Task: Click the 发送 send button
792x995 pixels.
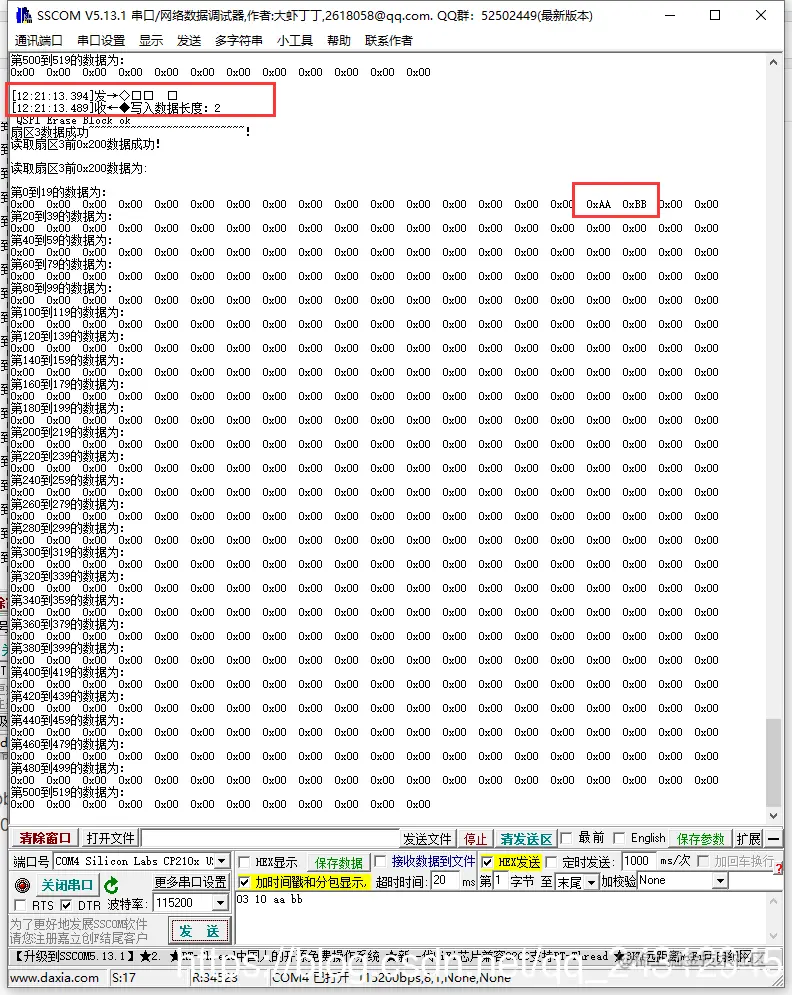Action: (x=199, y=931)
